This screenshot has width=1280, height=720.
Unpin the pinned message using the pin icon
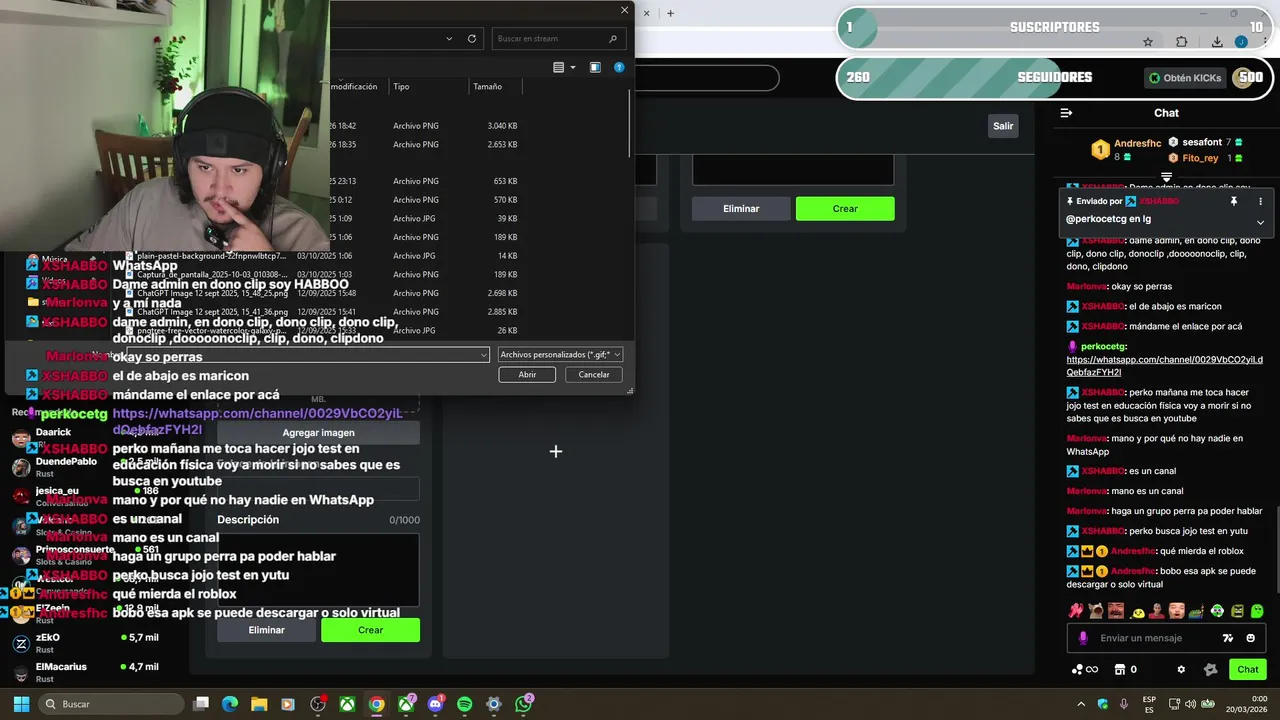click(1234, 201)
